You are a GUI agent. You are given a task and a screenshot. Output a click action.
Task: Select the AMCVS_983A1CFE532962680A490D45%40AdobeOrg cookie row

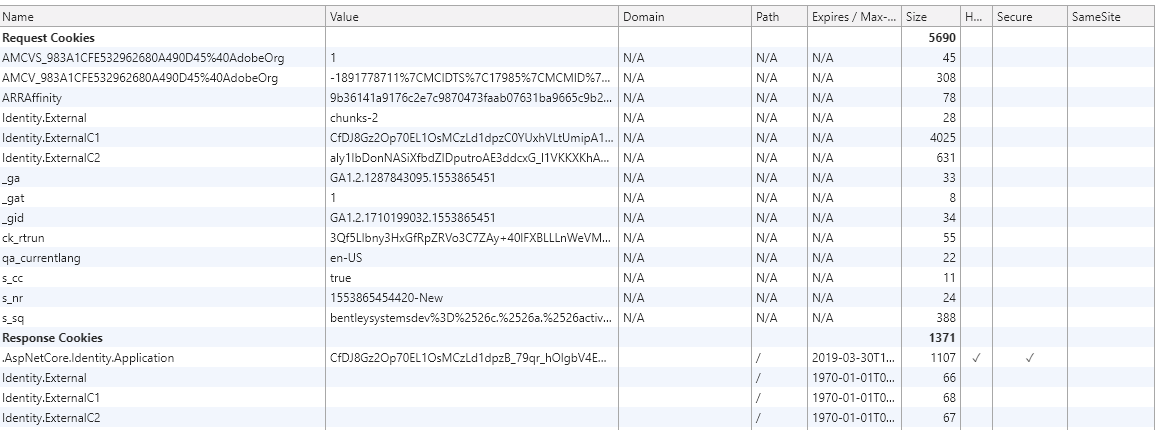point(577,57)
